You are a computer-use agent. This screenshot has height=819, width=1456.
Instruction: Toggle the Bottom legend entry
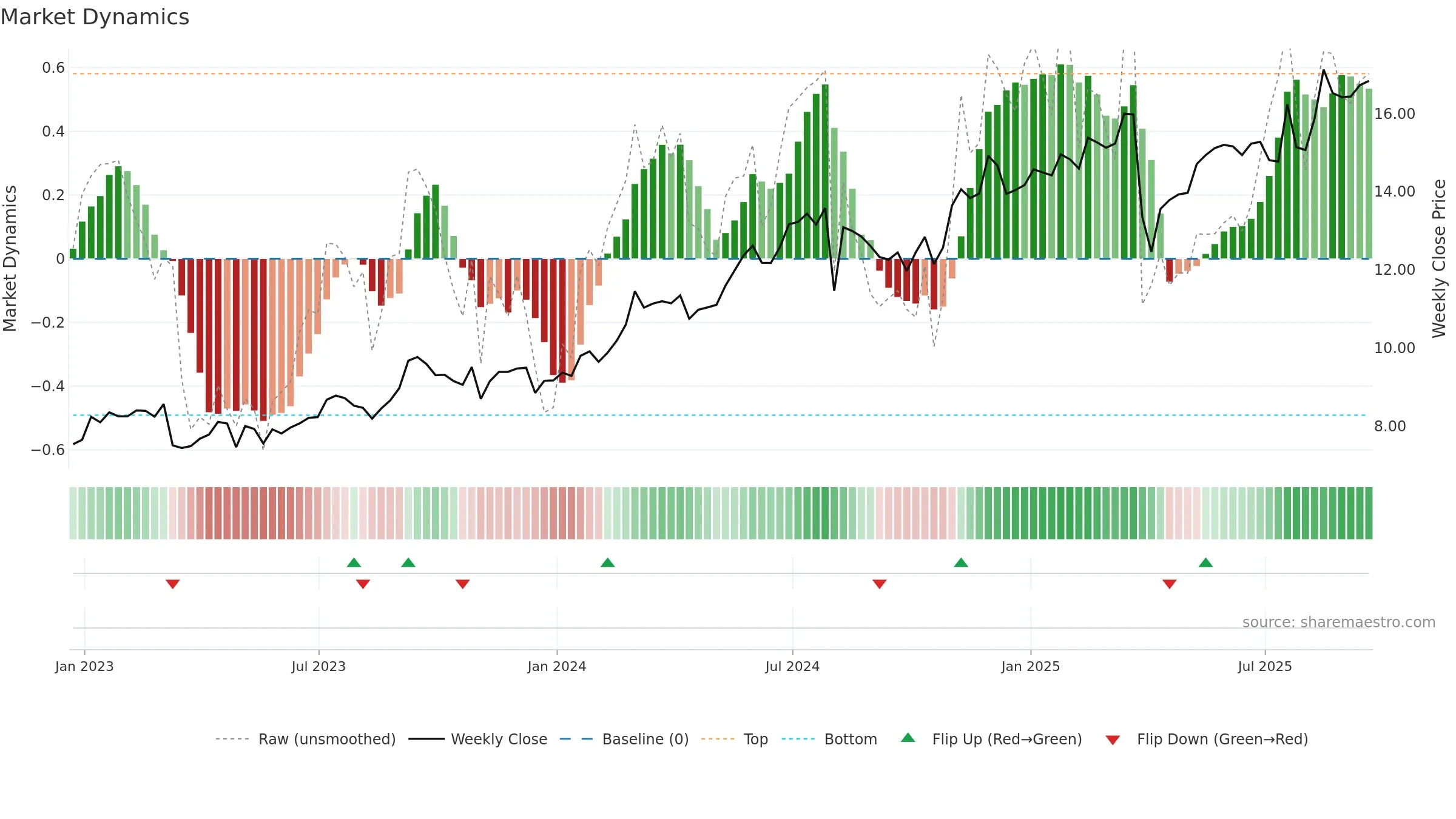tap(829, 739)
